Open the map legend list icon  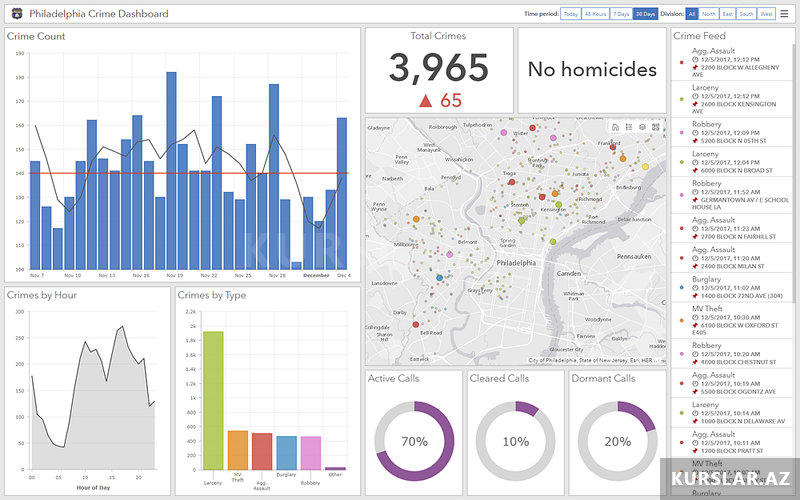point(628,127)
